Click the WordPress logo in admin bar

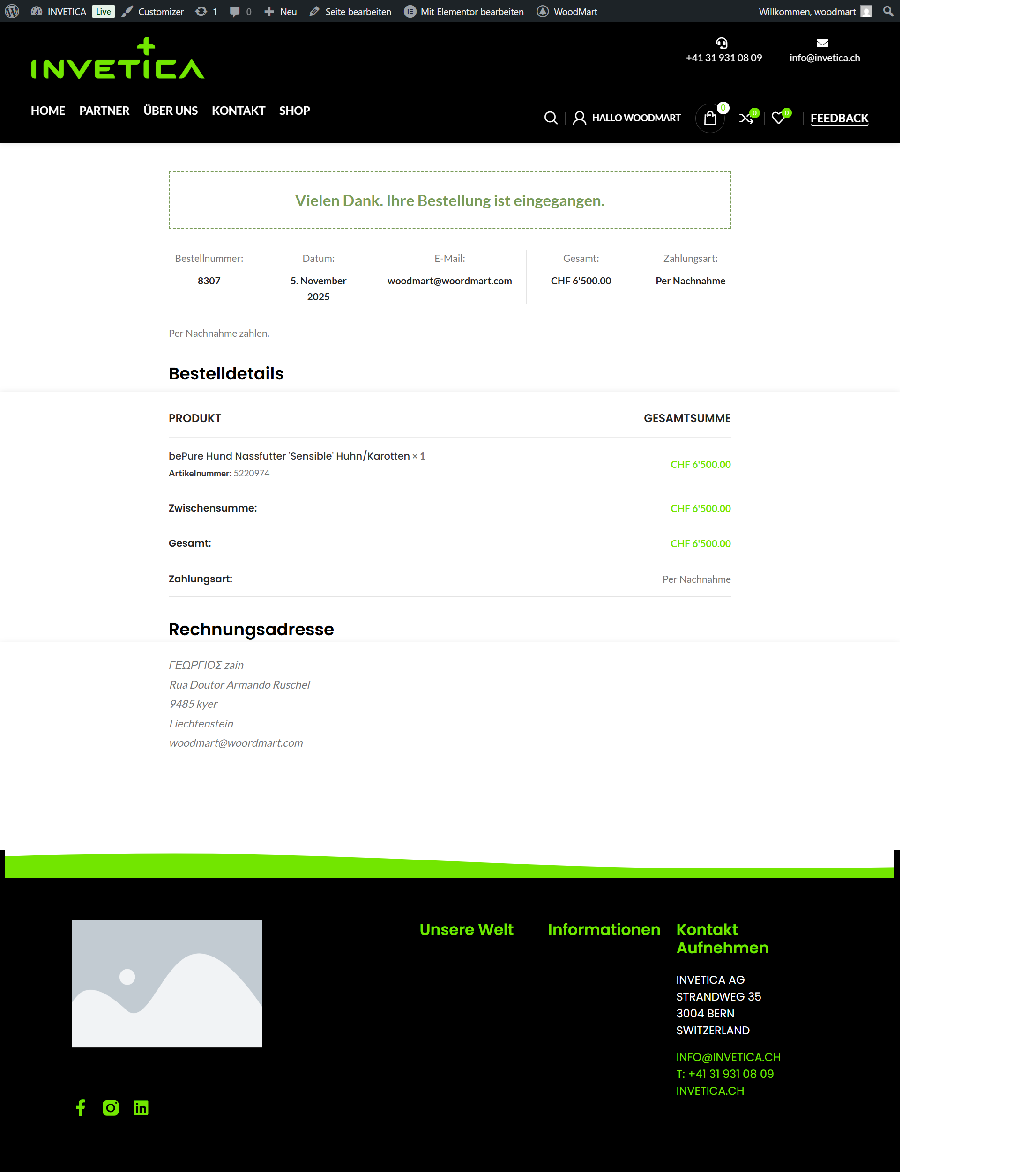click(12, 11)
